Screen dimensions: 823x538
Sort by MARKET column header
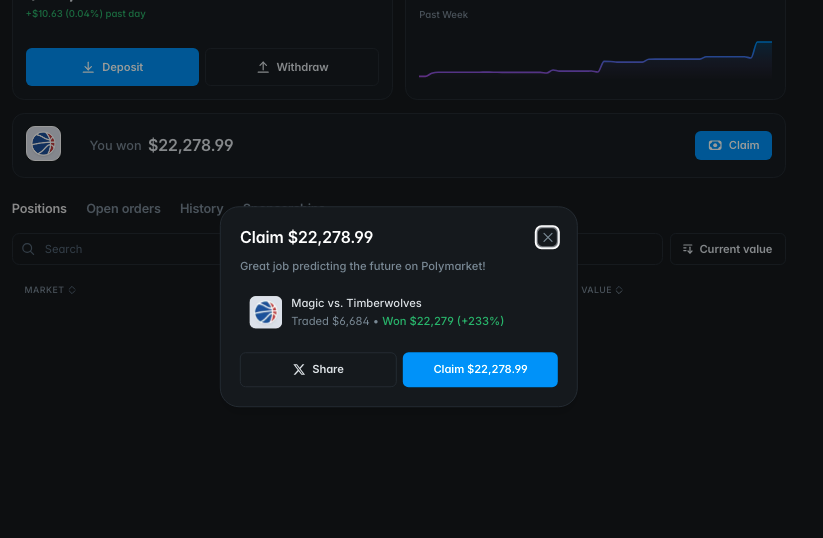pyautogui.click(x=50, y=290)
